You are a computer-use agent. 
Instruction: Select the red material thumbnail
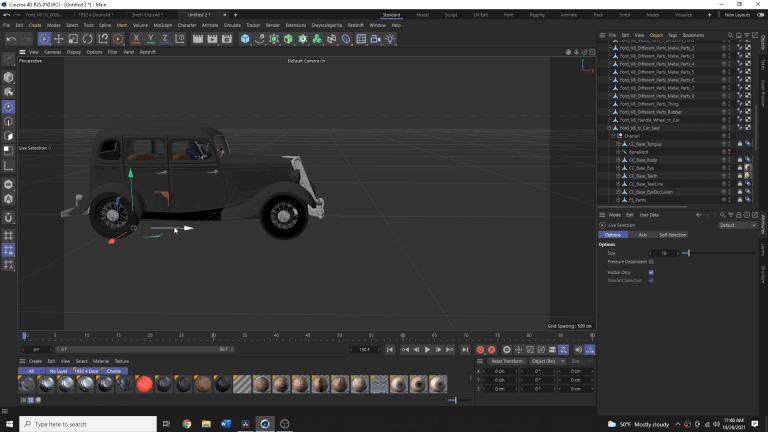[144, 385]
